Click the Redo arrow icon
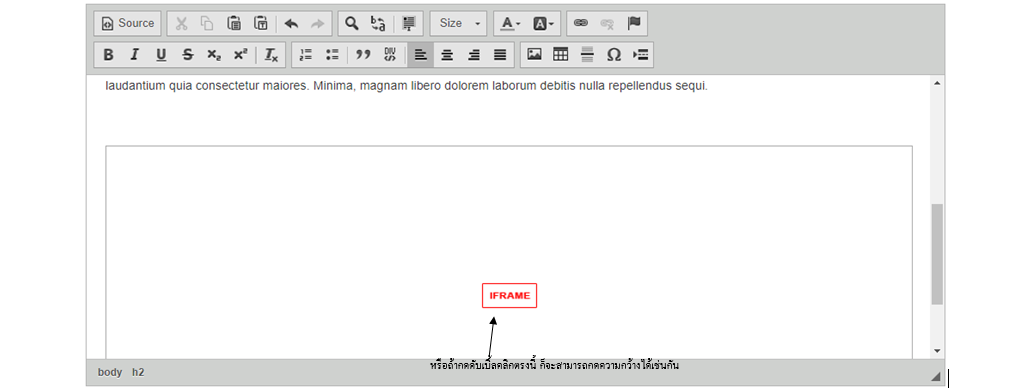1022x392 pixels. point(317,23)
